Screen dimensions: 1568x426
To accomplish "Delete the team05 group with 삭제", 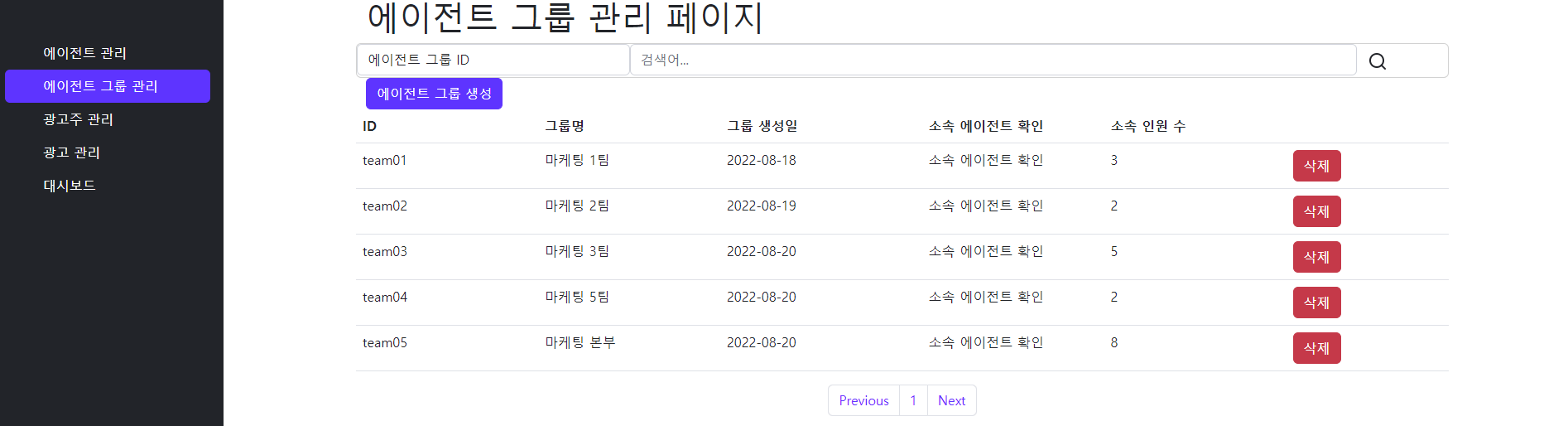I will click(x=1316, y=348).
